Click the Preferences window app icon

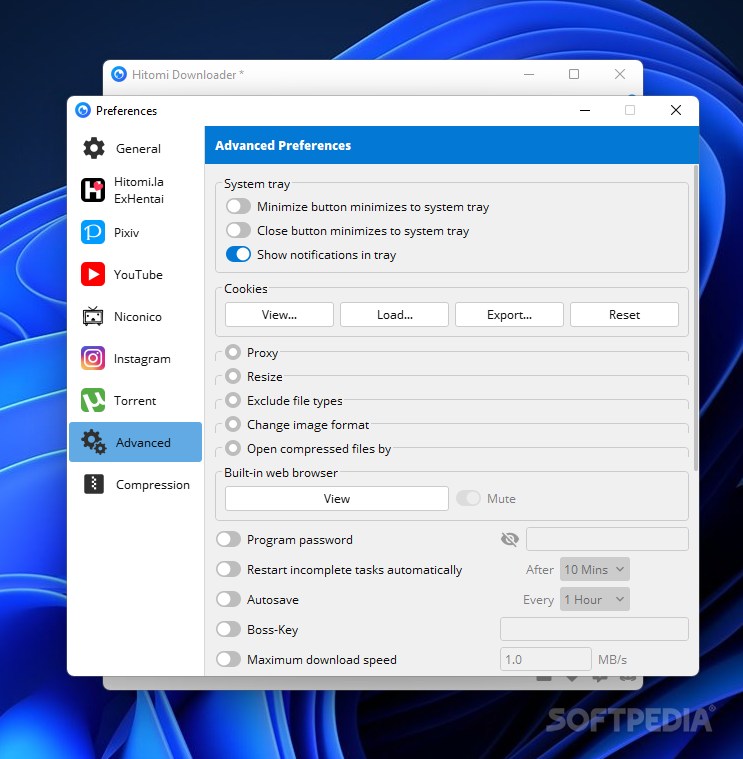pyautogui.click(x=83, y=110)
